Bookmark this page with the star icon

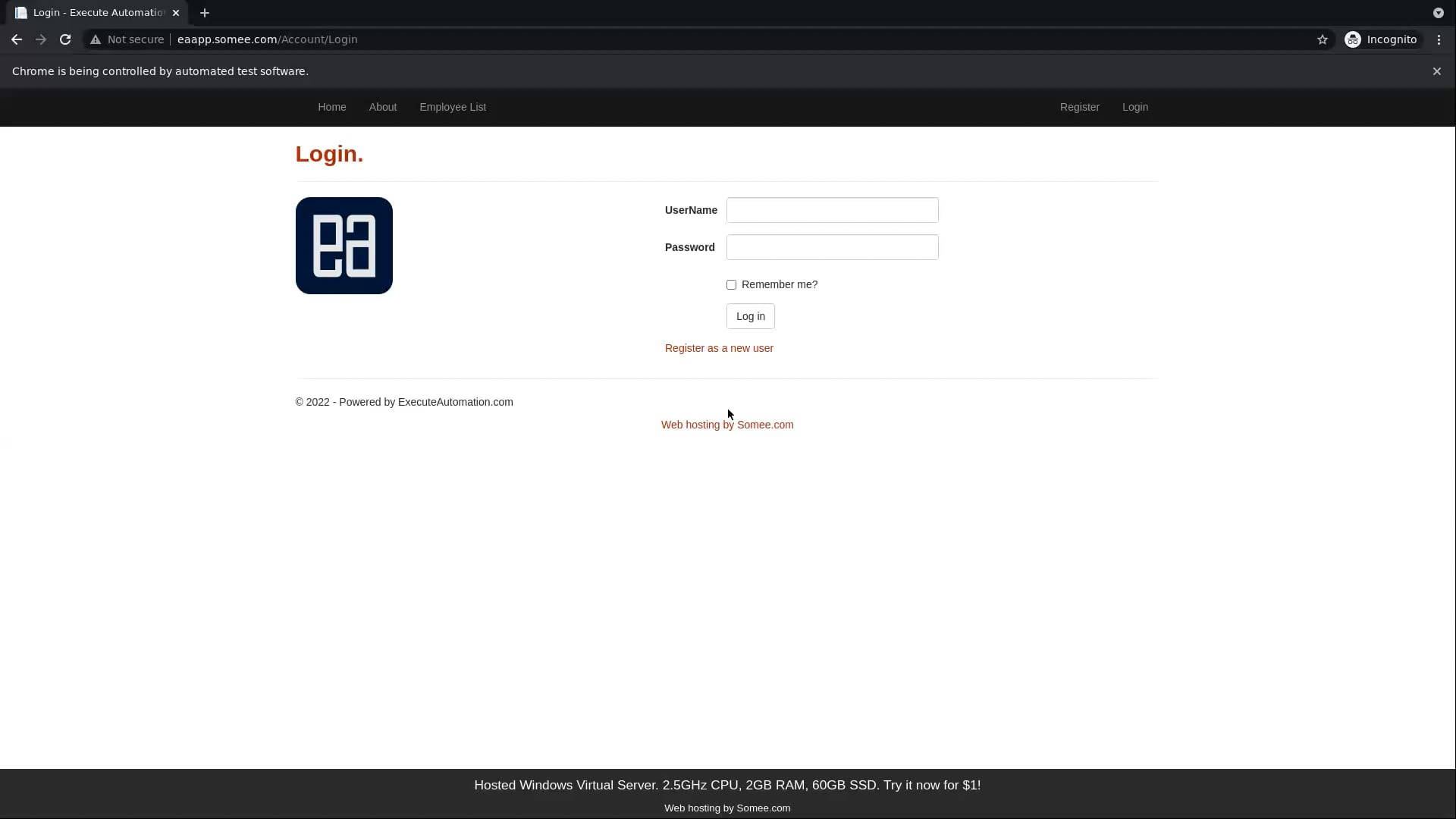pos(1323,39)
